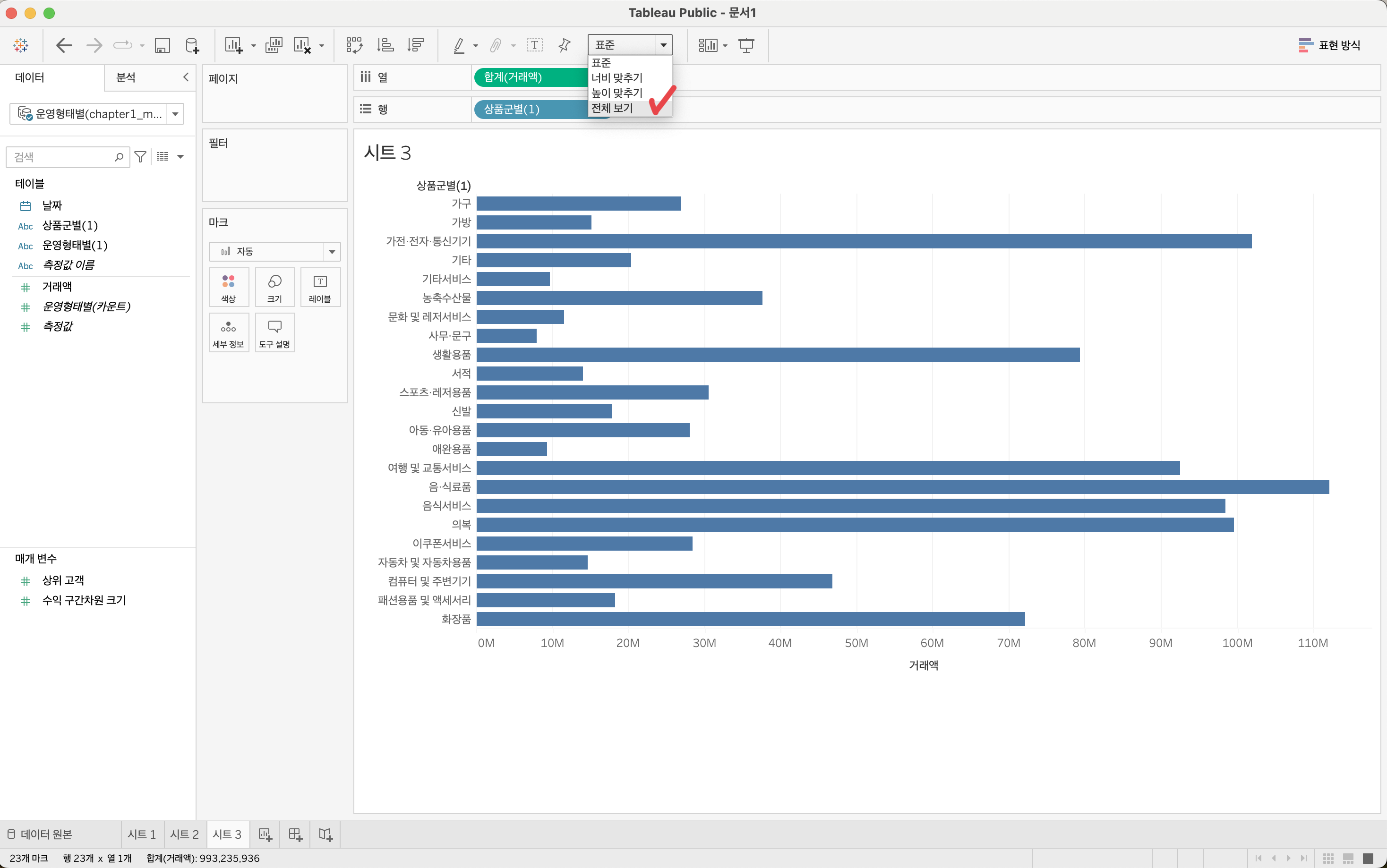Image resolution: width=1387 pixels, height=868 pixels.
Task: Toggle data pane filter icon
Action: [x=140, y=157]
